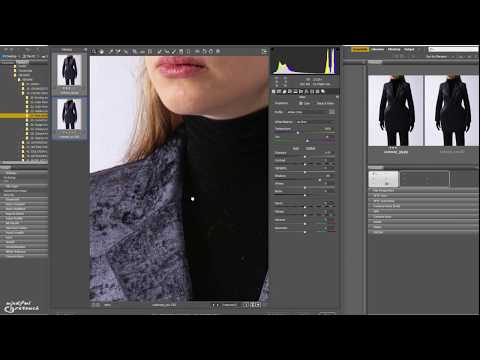Viewport: 480px width, 360px height.
Task: Toggle Camera Raw full screen mode
Action: pyautogui.click(x=264, y=51)
